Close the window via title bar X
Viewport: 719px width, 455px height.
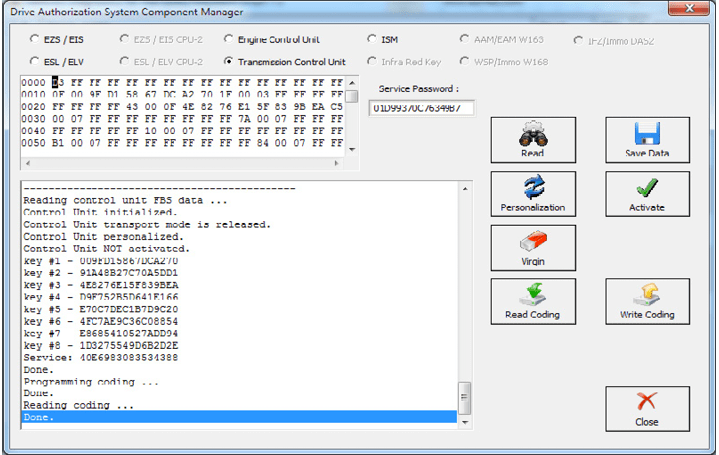(694, 10)
